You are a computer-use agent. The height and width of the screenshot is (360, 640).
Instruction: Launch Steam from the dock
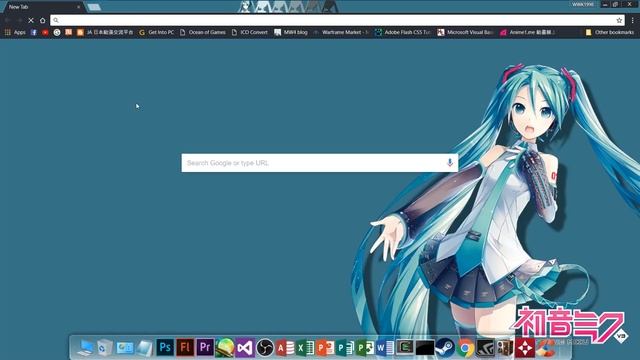445,348
